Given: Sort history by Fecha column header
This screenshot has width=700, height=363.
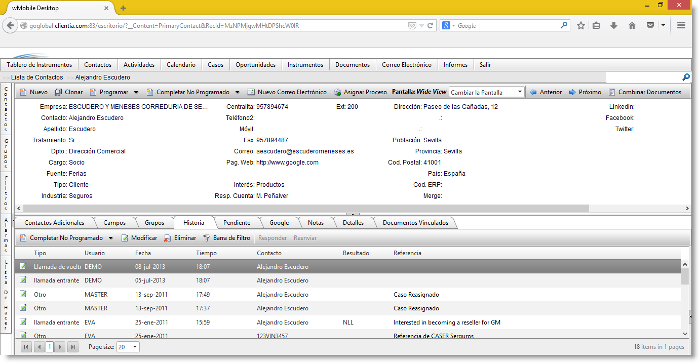Looking at the screenshot, I should point(143,253).
